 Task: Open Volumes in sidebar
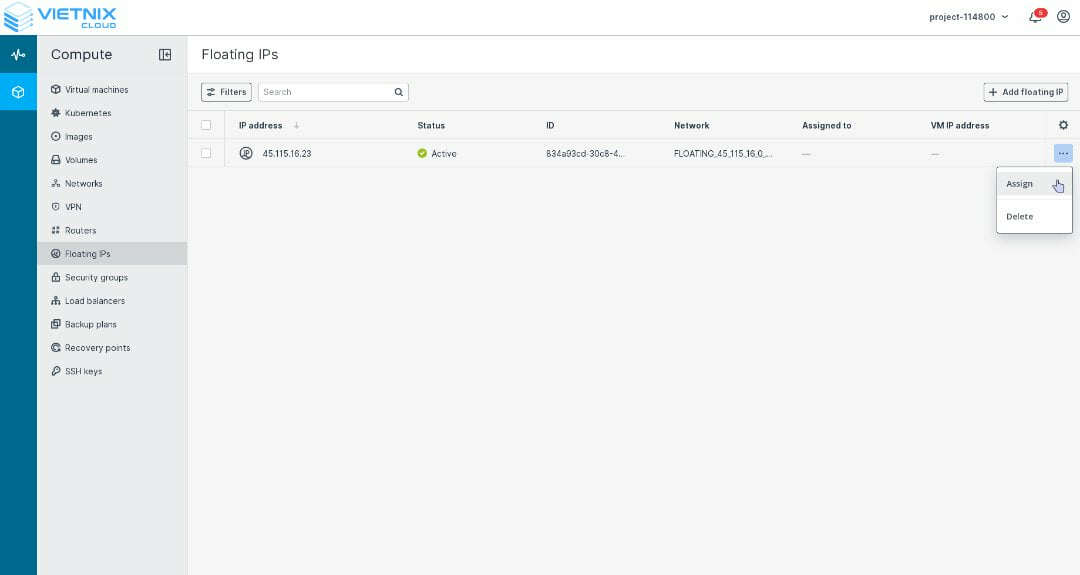pos(74,160)
